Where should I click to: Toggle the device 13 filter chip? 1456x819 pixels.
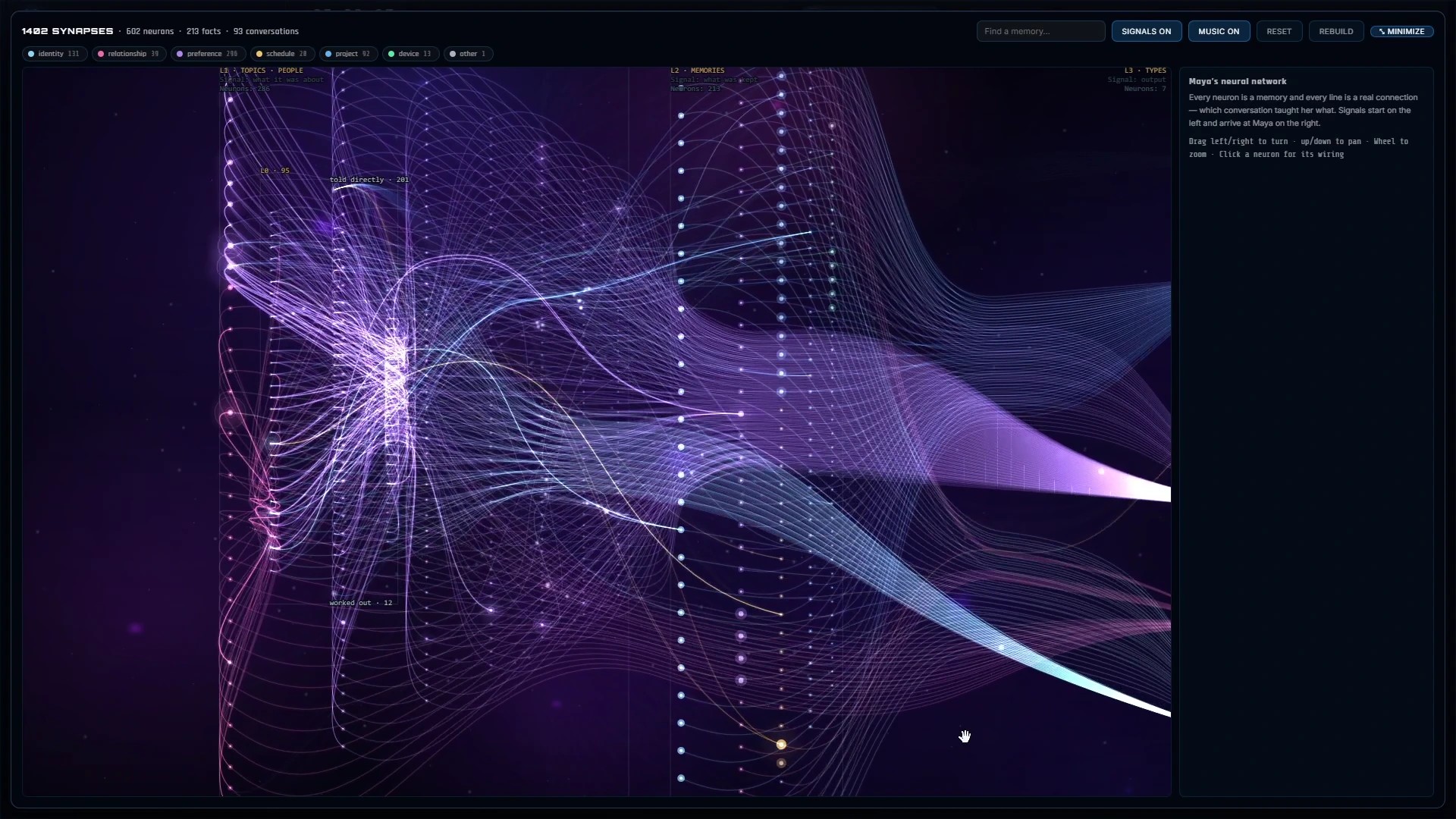[409, 54]
